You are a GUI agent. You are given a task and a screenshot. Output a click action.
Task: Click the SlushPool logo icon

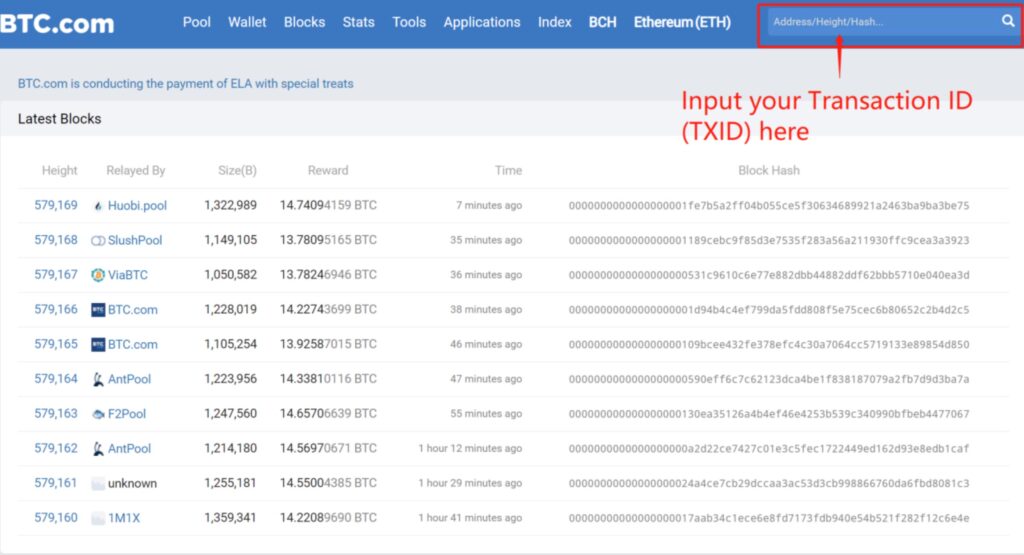tap(98, 240)
